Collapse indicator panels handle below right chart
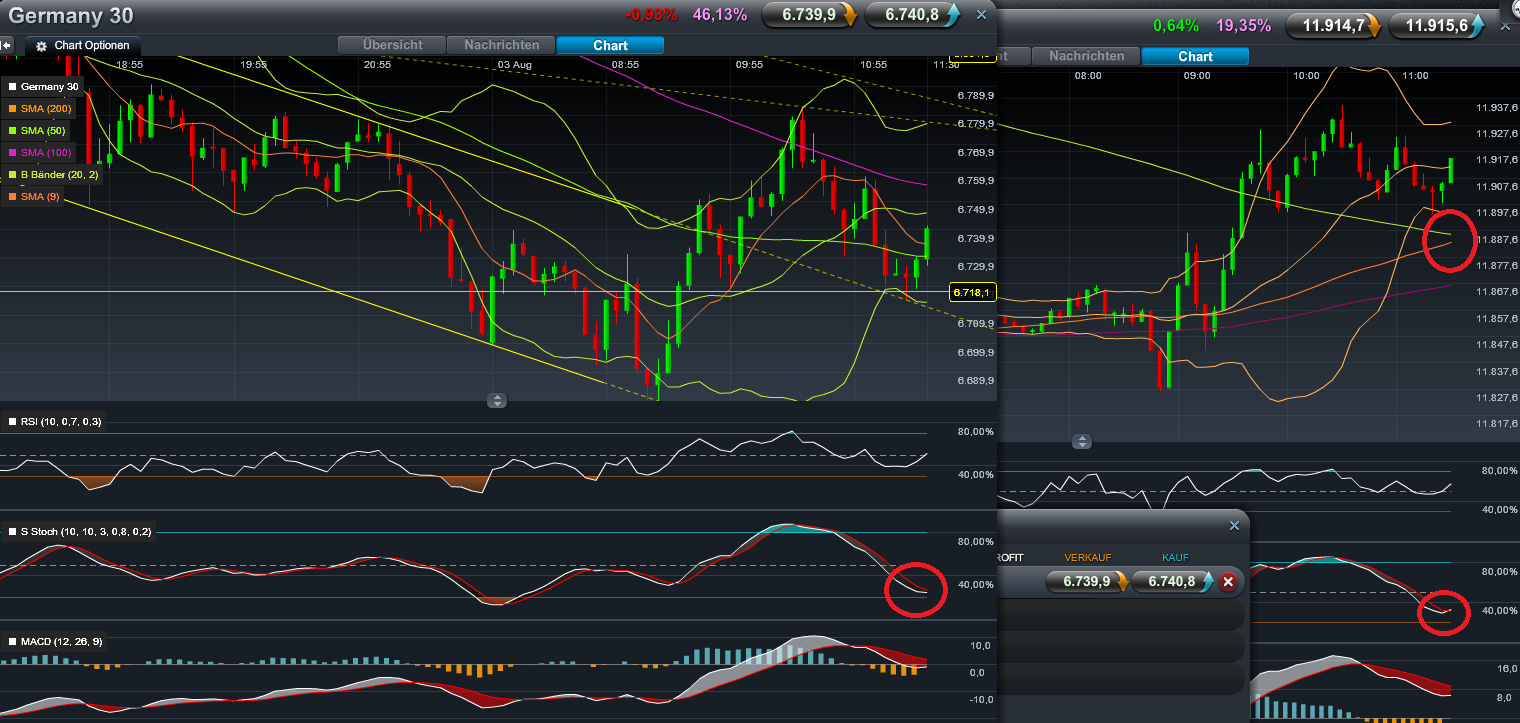The width and height of the screenshot is (1520, 723). coord(1081,441)
